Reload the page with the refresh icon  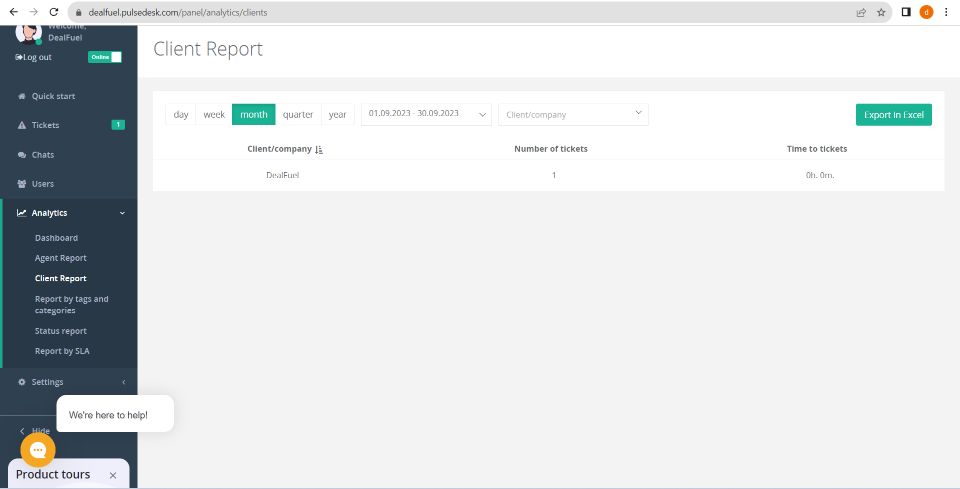point(54,12)
